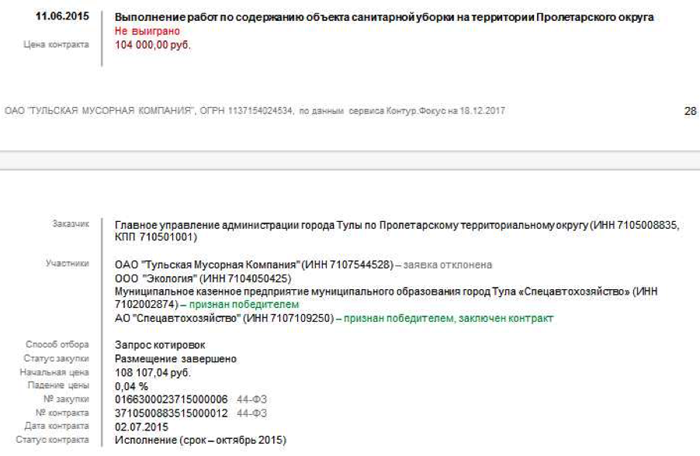
Task: Click the tender title about санитарной уборки
Action: tap(385, 19)
